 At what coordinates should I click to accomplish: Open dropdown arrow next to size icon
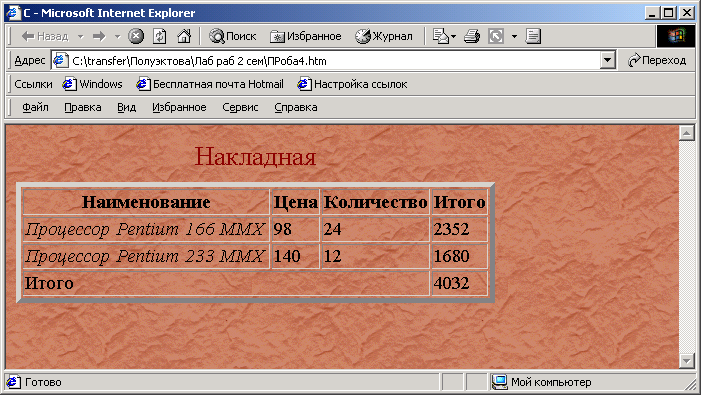point(514,36)
